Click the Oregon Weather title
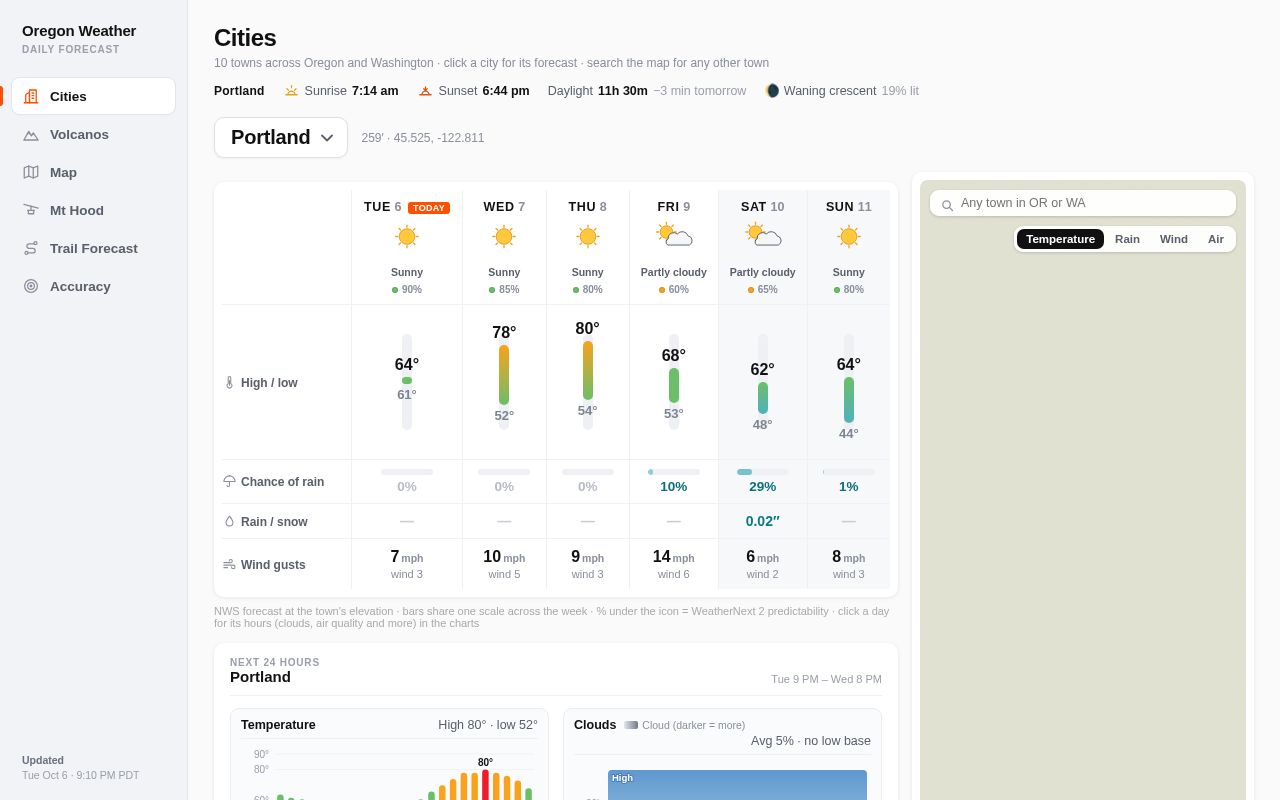 point(79,31)
